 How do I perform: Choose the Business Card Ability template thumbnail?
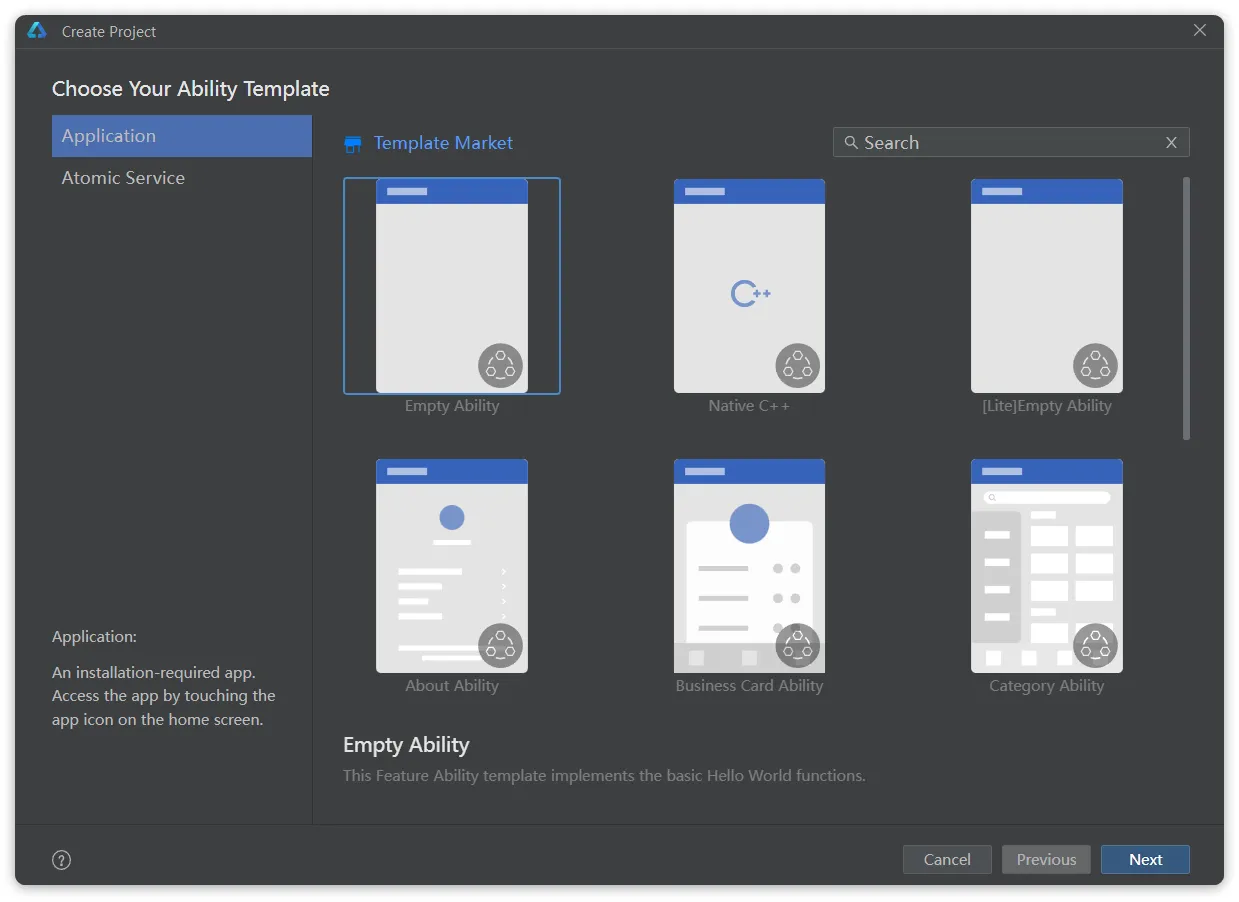pyautogui.click(x=749, y=566)
